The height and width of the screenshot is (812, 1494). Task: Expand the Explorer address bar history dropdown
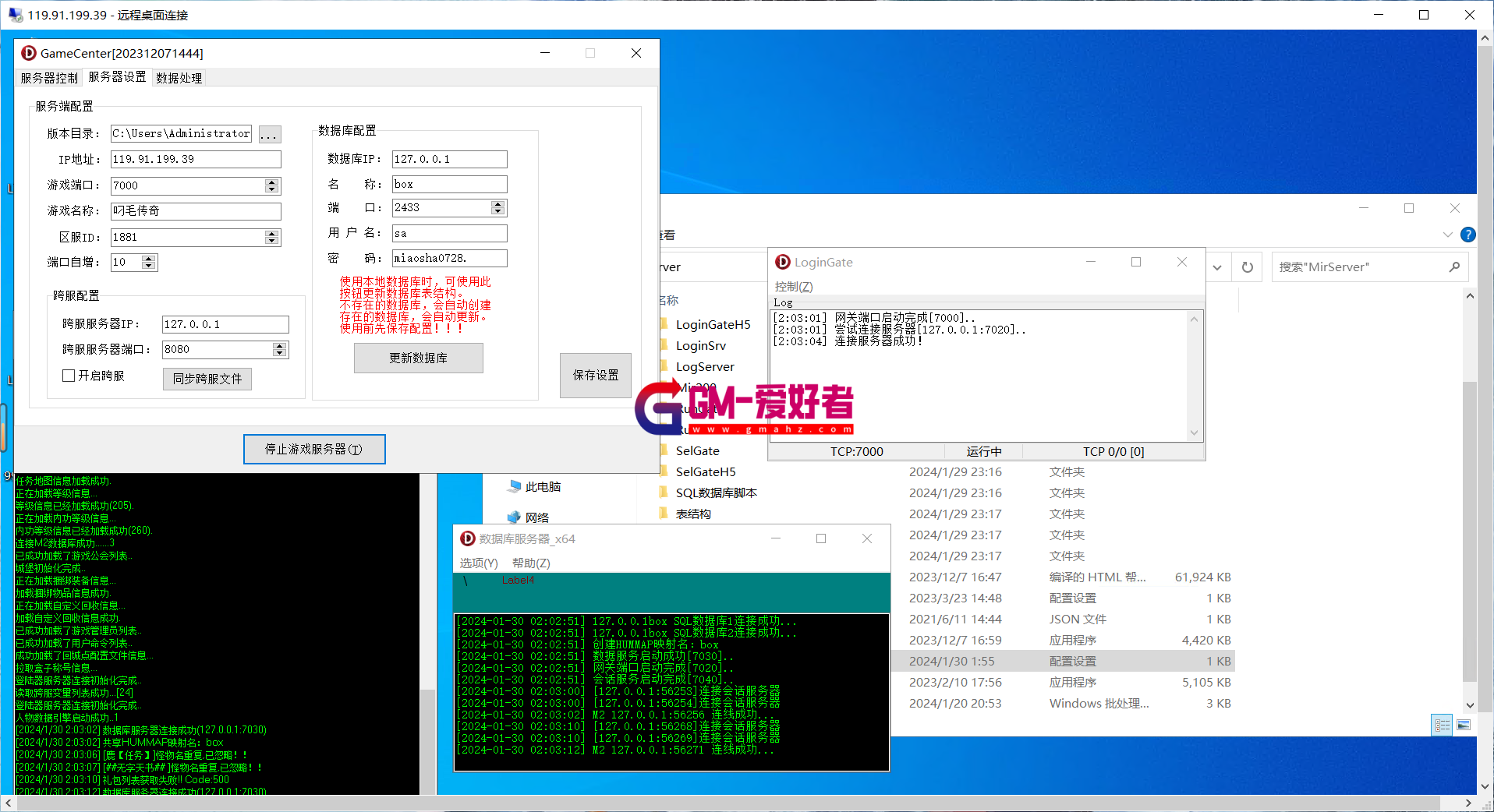1217,267
